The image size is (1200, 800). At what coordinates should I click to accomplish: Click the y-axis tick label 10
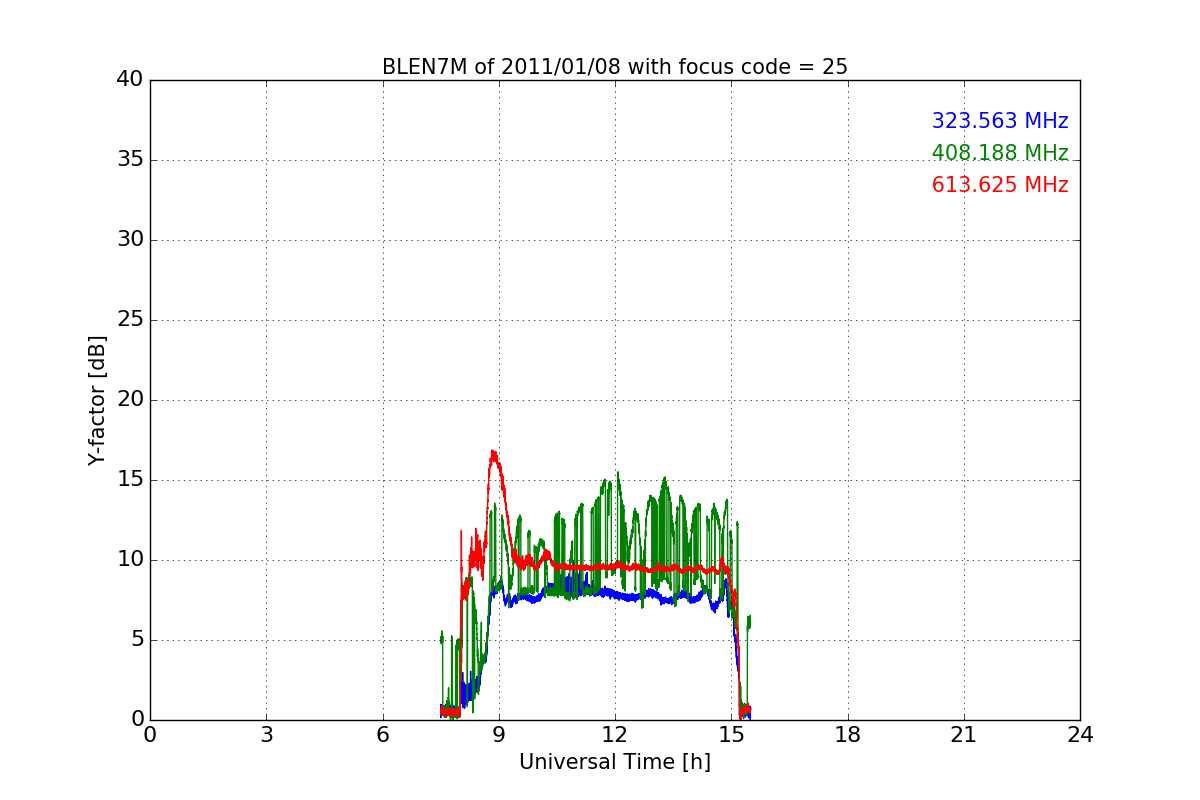[x=130, y=560]
